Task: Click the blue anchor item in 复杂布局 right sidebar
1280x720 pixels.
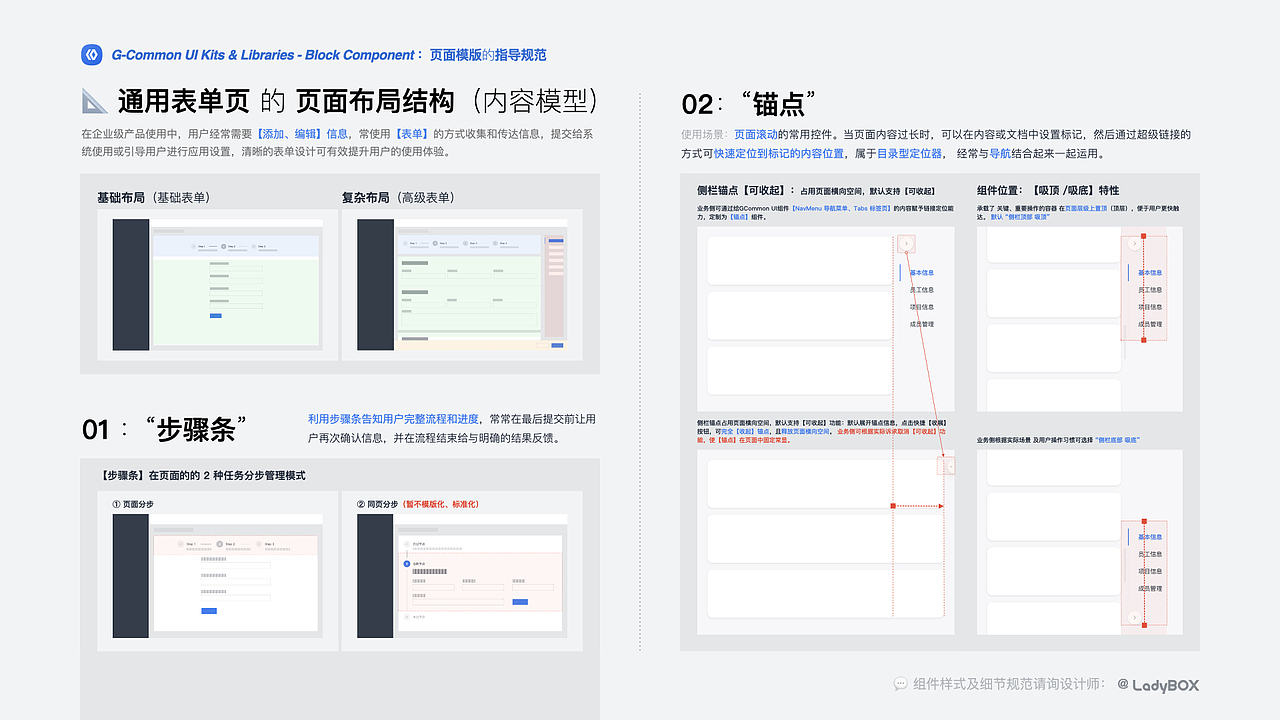Action: [556, 241]
